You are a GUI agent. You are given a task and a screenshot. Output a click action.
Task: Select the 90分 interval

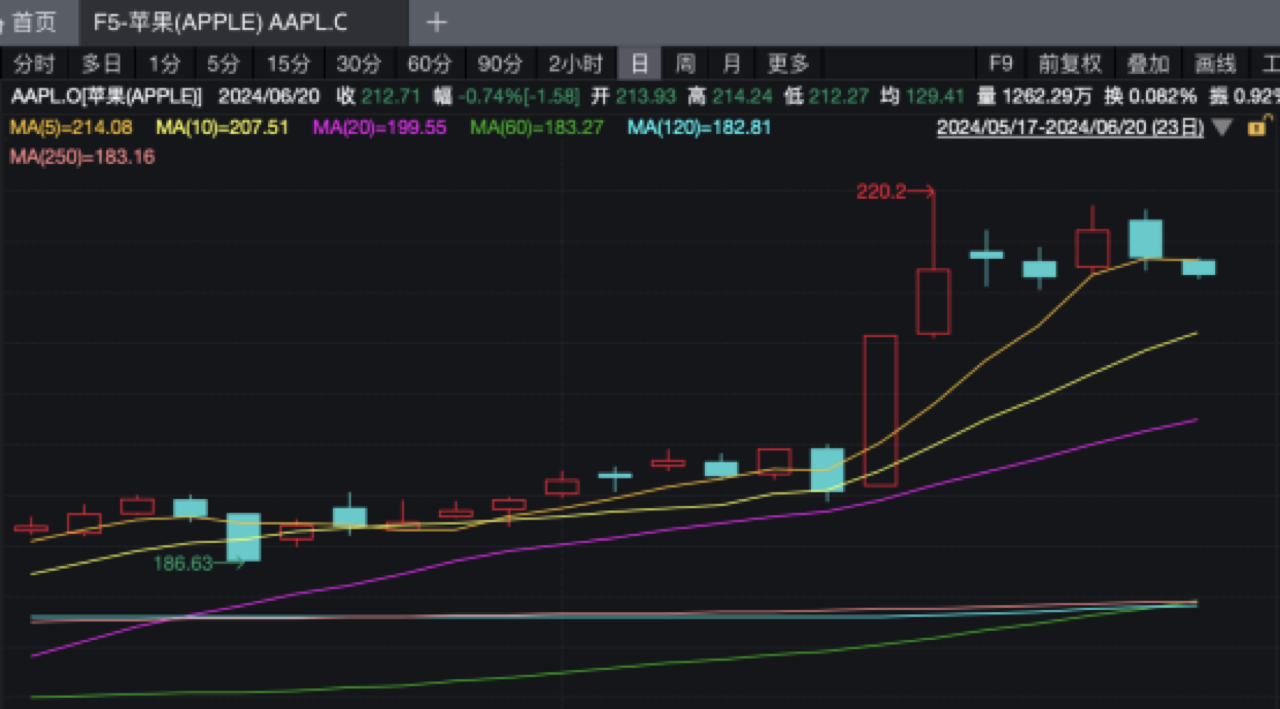500,64
